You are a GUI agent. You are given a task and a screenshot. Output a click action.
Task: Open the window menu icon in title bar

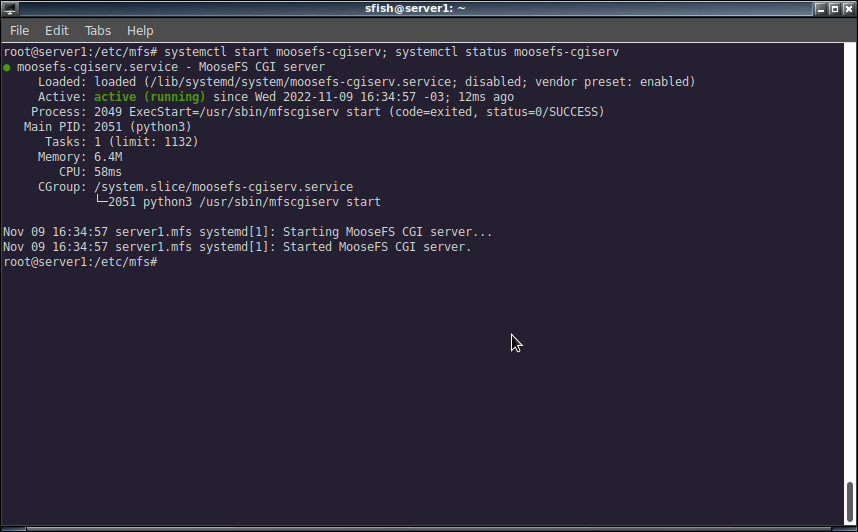10,8
